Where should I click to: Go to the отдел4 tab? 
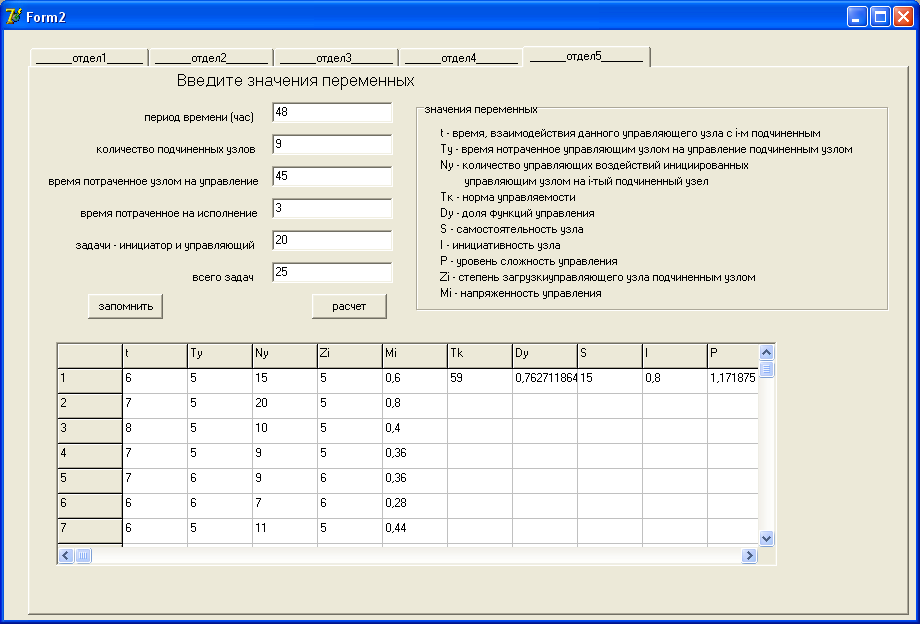coord(460,58)
